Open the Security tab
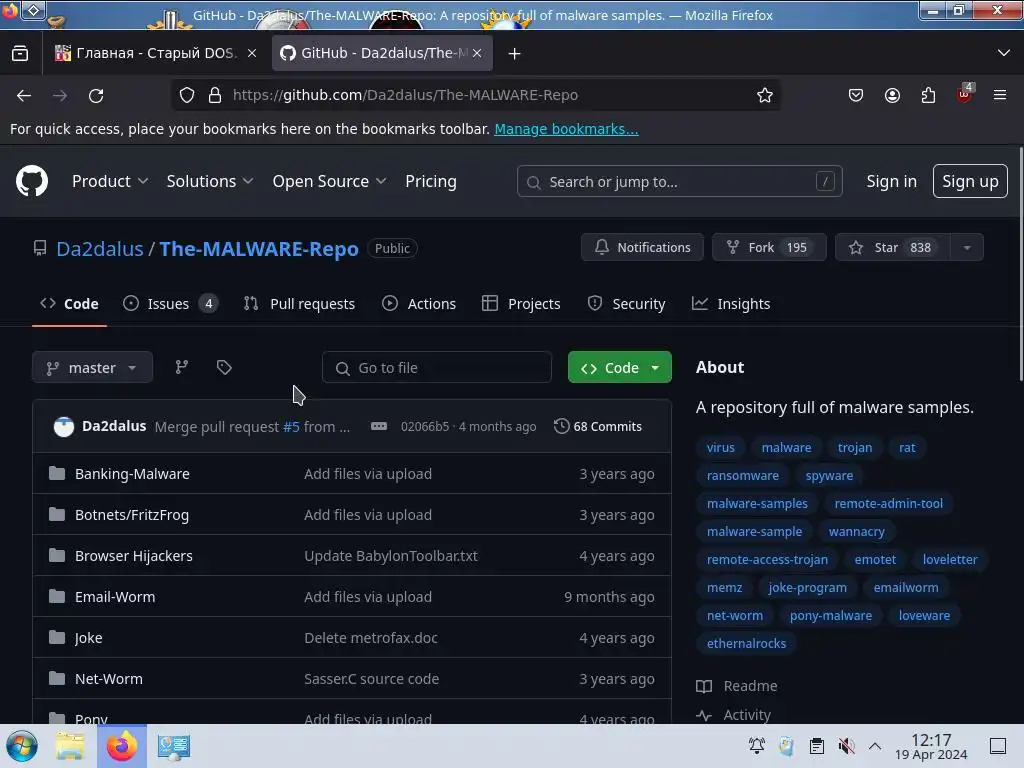Image resolution: width=1024 pixels, height=768 pixels. pyautogui.click(x=626, y=304)
